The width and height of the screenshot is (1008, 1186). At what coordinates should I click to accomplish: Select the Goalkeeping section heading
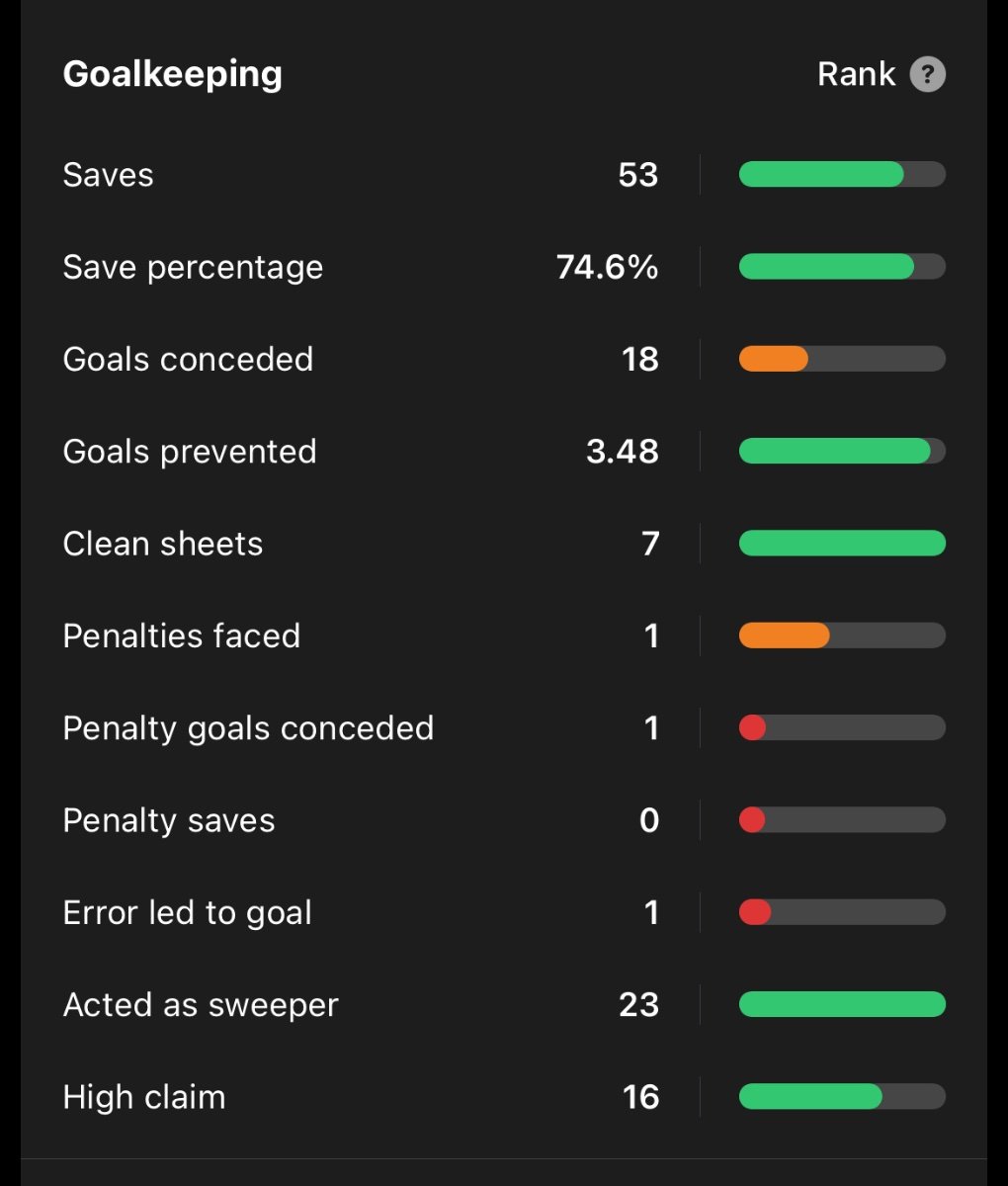[x=172, y=74]
